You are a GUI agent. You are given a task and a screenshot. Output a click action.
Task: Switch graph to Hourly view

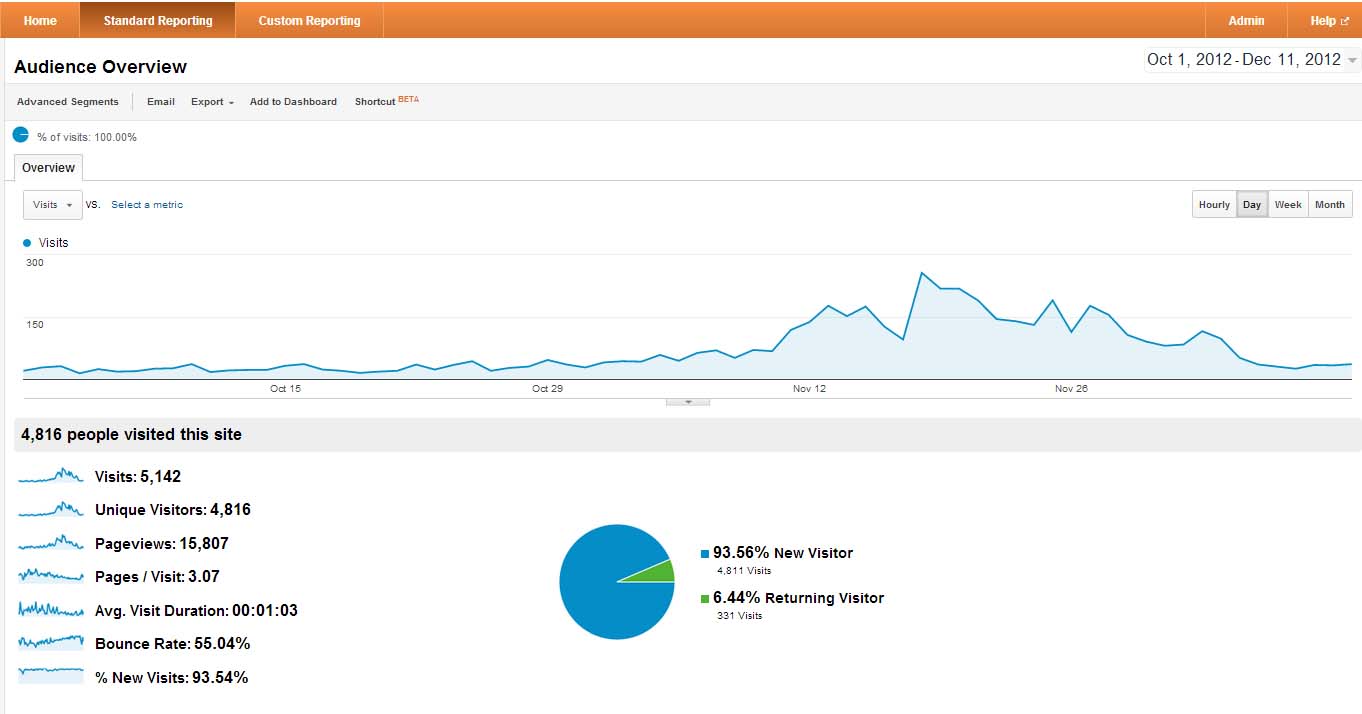(x=1214, y=204)
